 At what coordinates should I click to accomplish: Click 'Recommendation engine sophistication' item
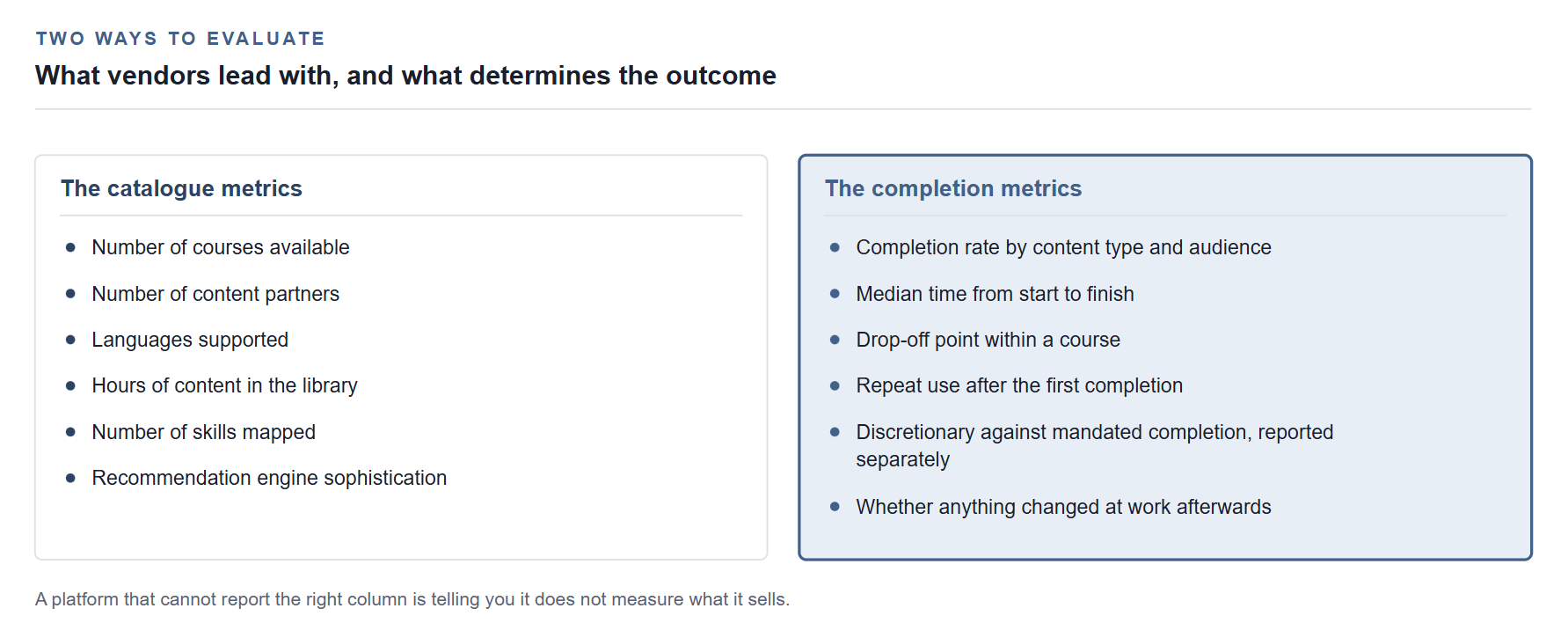coord(269,478)
